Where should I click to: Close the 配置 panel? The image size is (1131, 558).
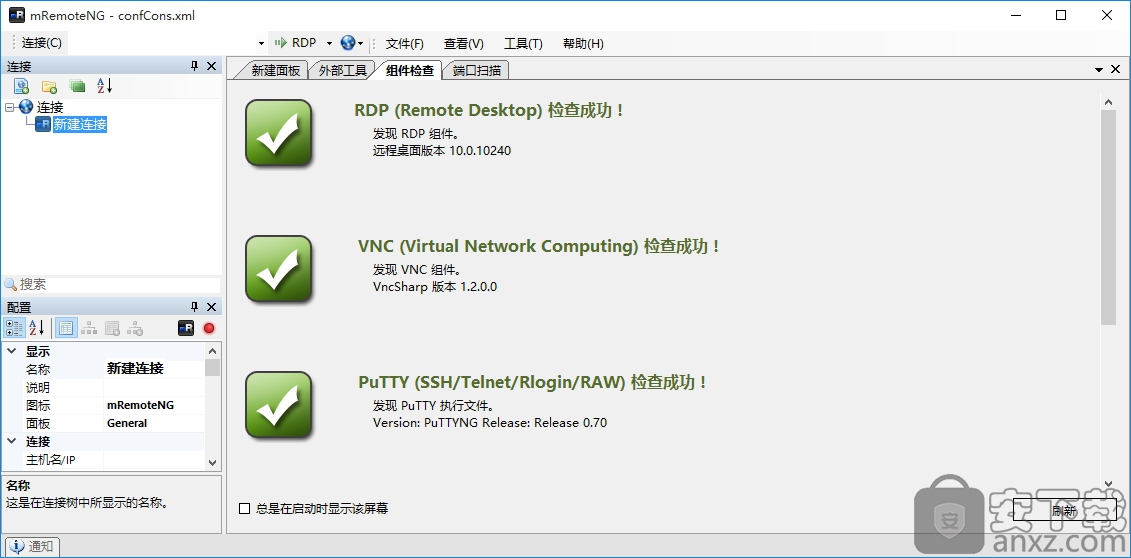point(211,306)
